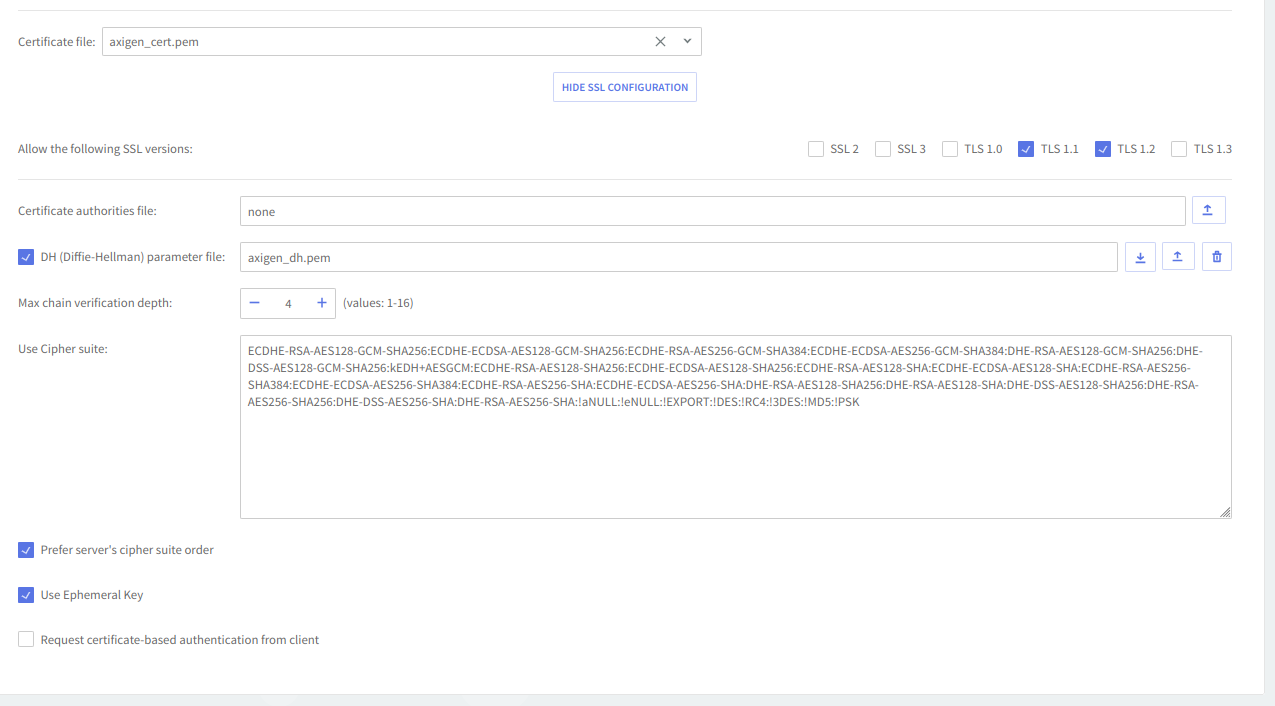Click the Certificate authorities file field
1275x706 pixels.
click(712, 211)
